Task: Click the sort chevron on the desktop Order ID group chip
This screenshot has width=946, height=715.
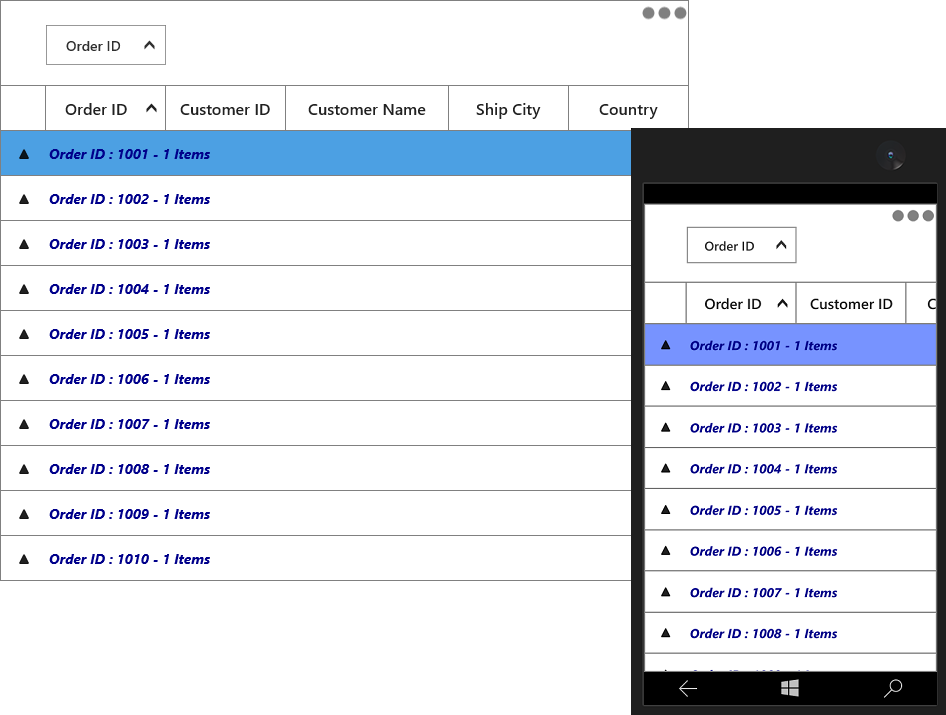Action: click(150, 45)
